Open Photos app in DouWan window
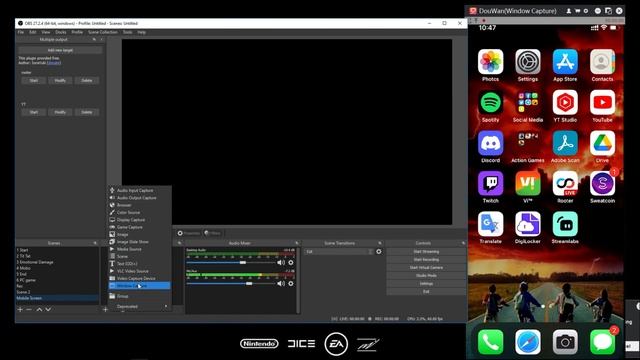This screenshot has height=360, width=640. pyautogui.click(x=491, y=62)
